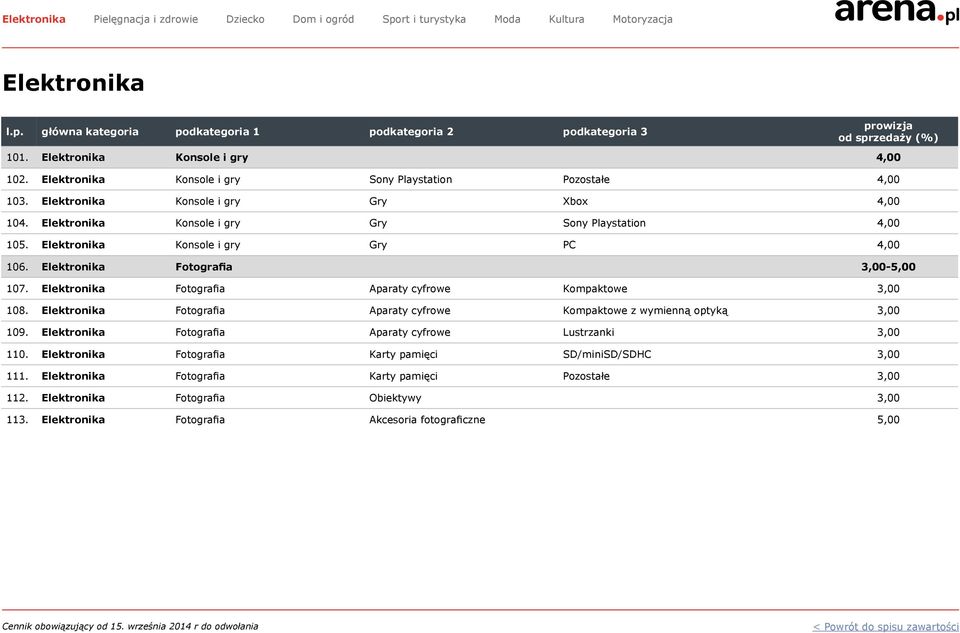Switch to Dom i ogród tab
The width and height of the screenshot is (960, 633).
[323, 19]
